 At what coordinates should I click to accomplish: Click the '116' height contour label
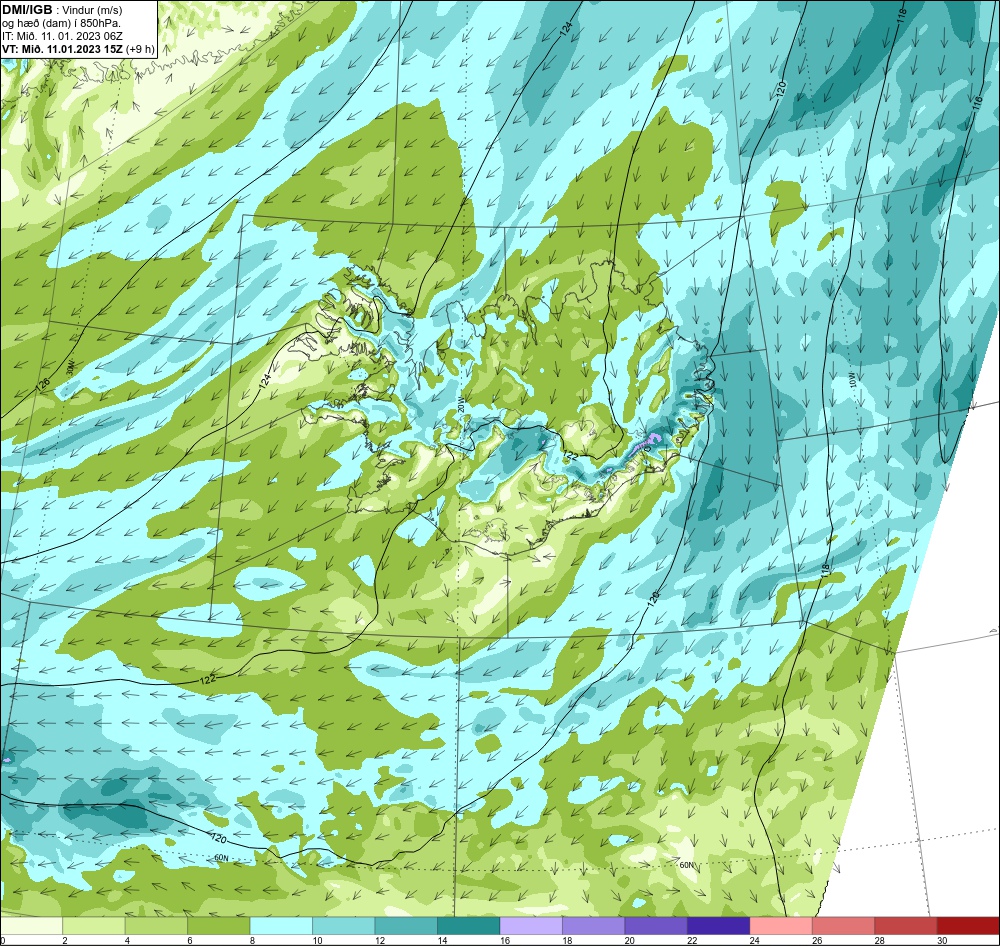pyautogui.click(x=978, y=105)
